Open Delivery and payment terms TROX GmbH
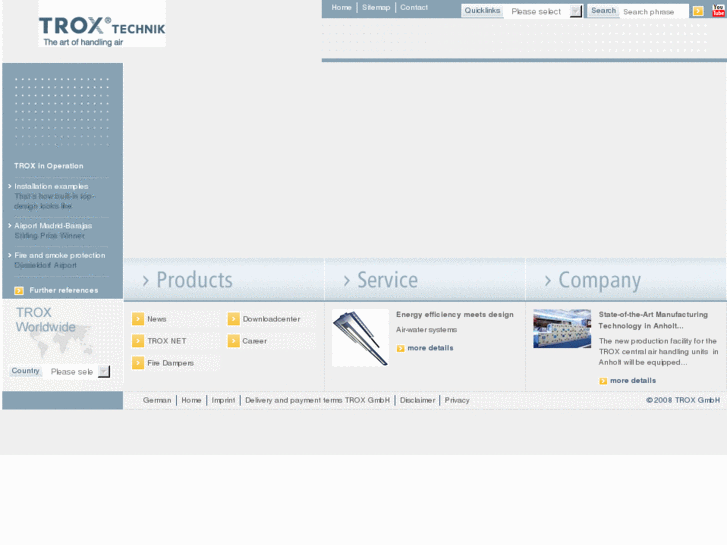The width and height of the screenshot is (727, 545). click(x=318, y=400)
